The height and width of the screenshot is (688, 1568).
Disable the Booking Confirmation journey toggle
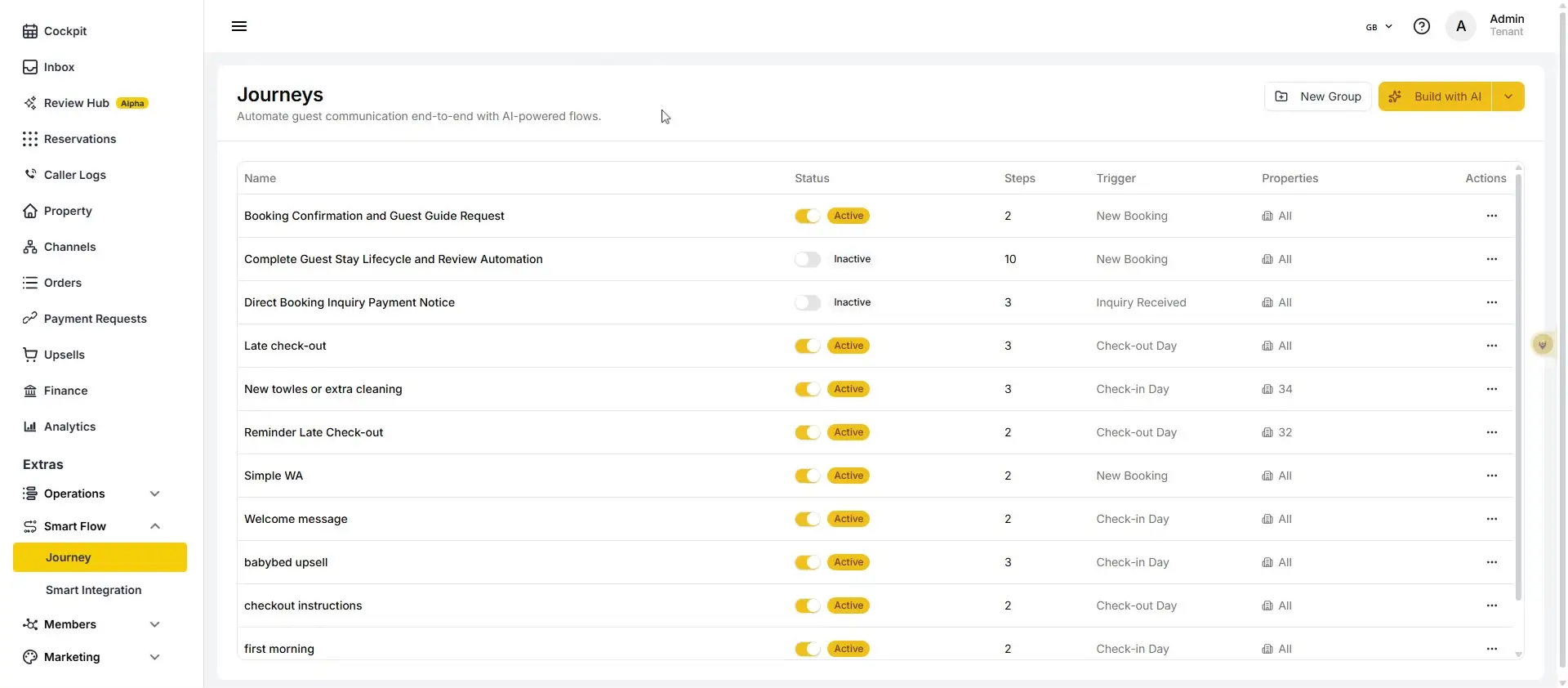click(x=808, y=216)
